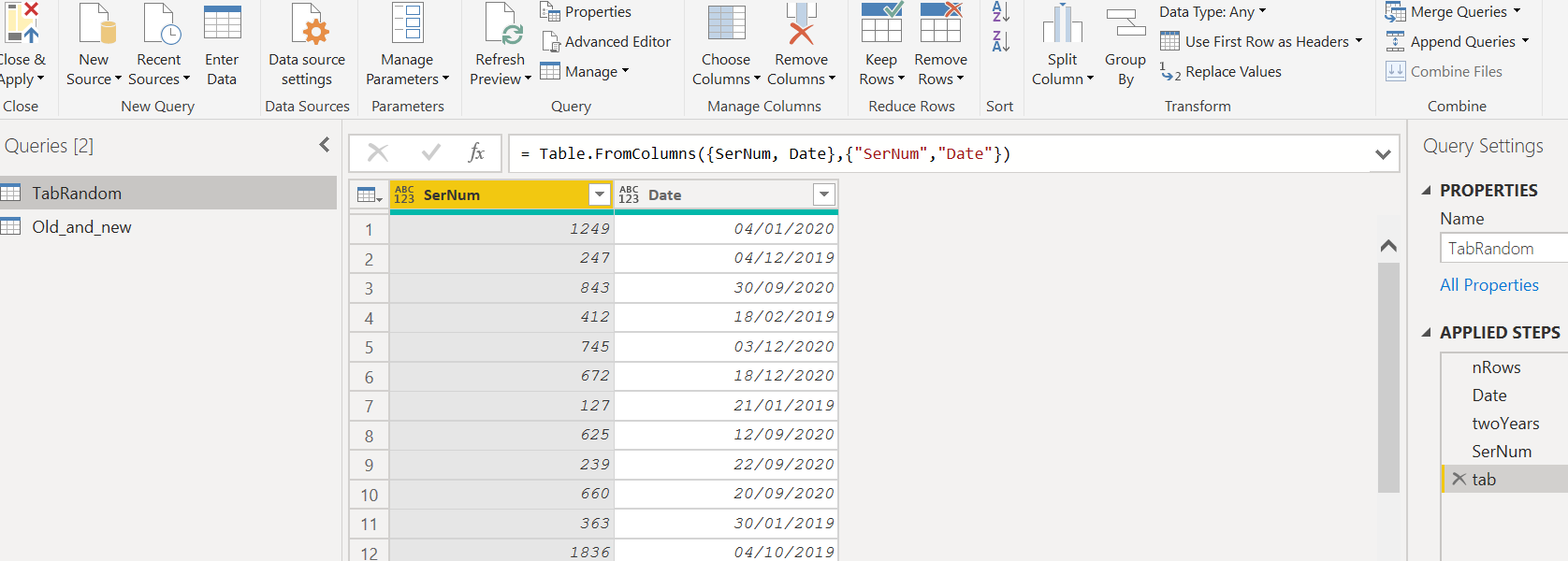The height and width of the screenshot is (561, 1568).
Task: Open SerNum column filter dropdown
Action: 600,194
